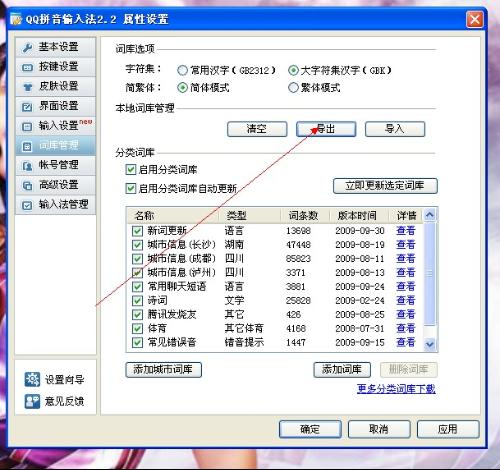The image size is (500, 470).
Task: Click the icon beside 输入设置
Action: (27, 127)
